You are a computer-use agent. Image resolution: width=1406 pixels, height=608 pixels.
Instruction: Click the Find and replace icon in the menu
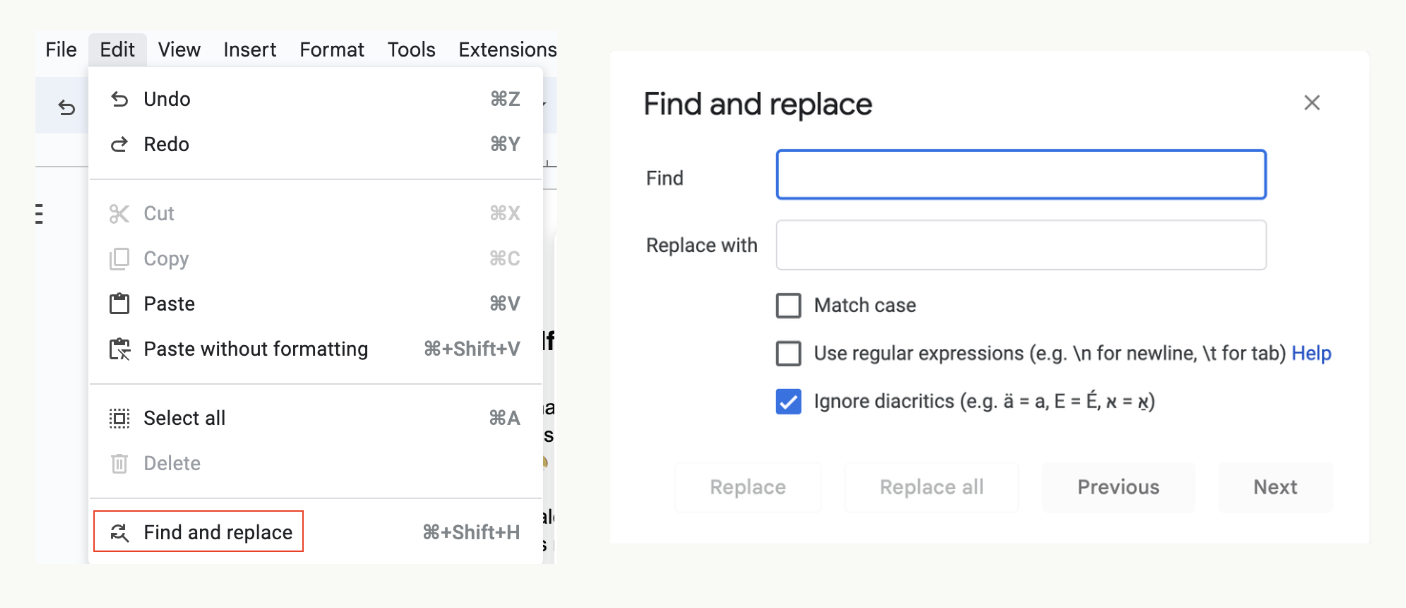[119, 532]
